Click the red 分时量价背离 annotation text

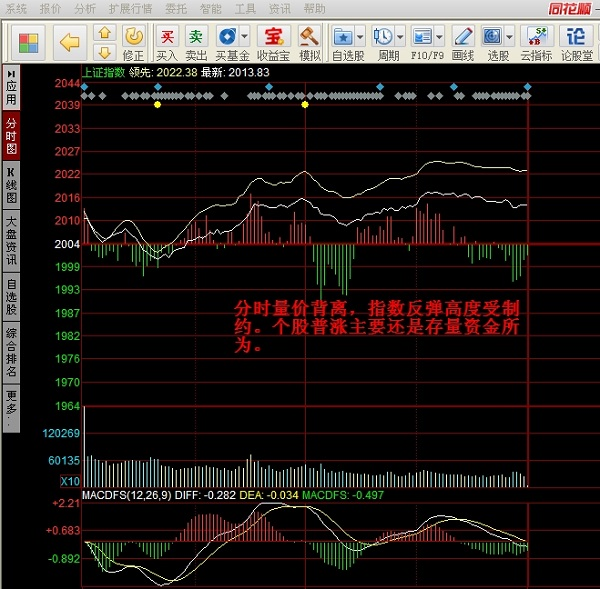click(377, 327)
